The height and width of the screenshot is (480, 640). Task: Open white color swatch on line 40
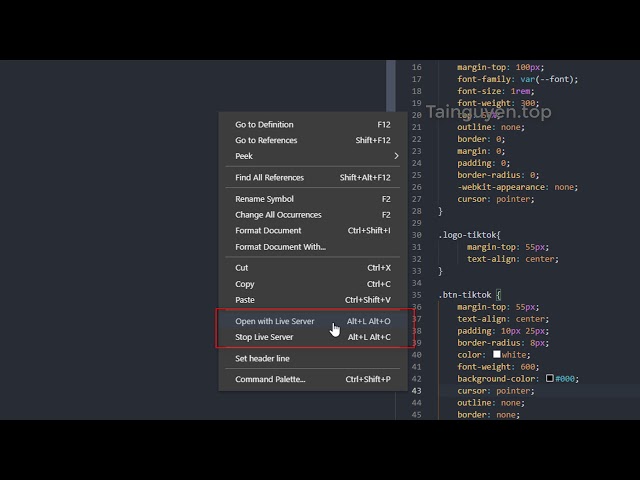pyautogui.click(x=496, y=354)
